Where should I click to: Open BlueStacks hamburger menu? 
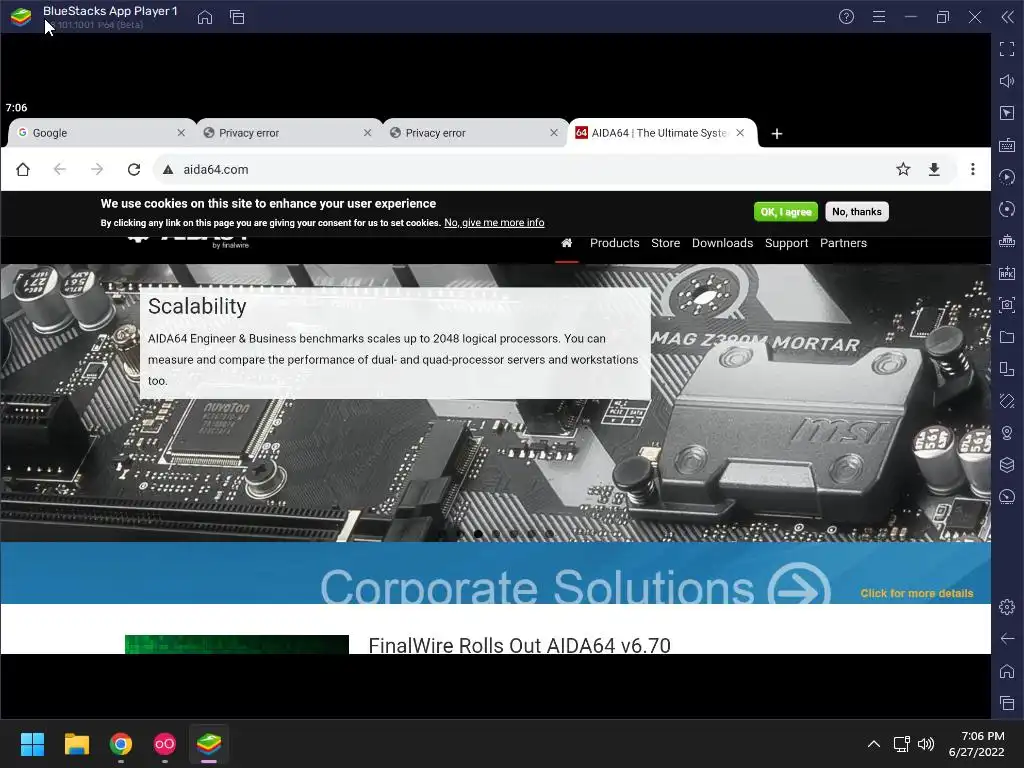pyautogui.click(x=879, y=17)
